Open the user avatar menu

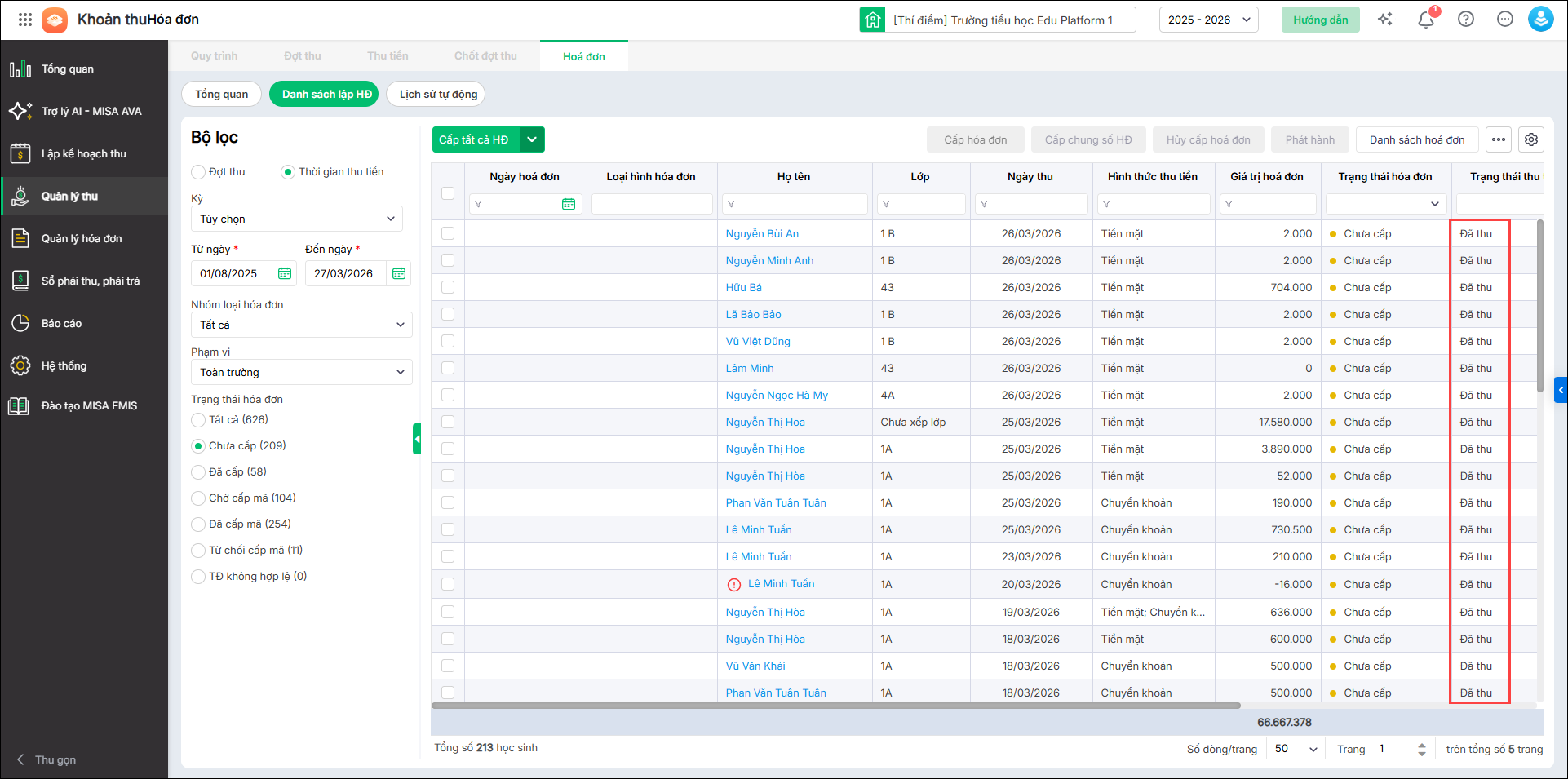(x=1540, y=20)
